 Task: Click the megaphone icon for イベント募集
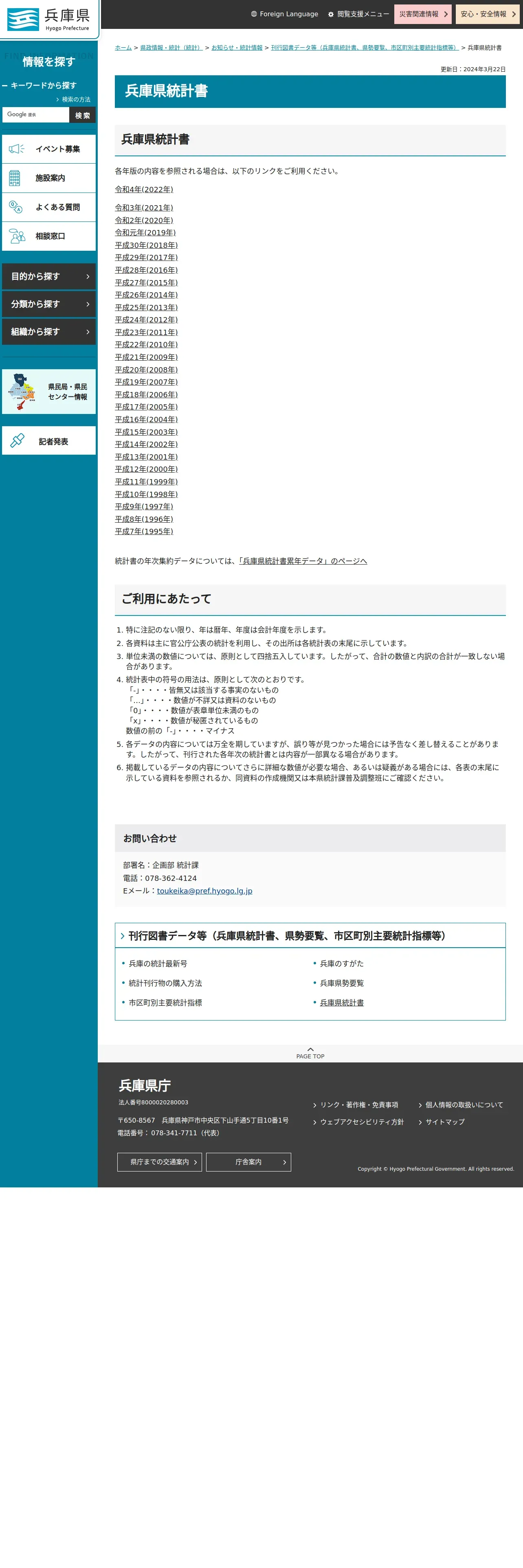point(16,149)
